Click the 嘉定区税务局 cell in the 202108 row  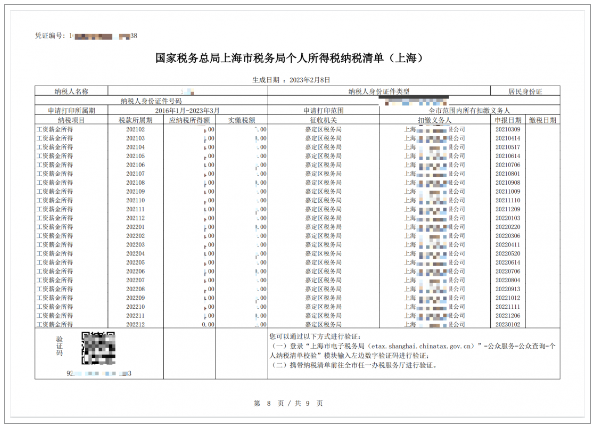tap(323, 183)
